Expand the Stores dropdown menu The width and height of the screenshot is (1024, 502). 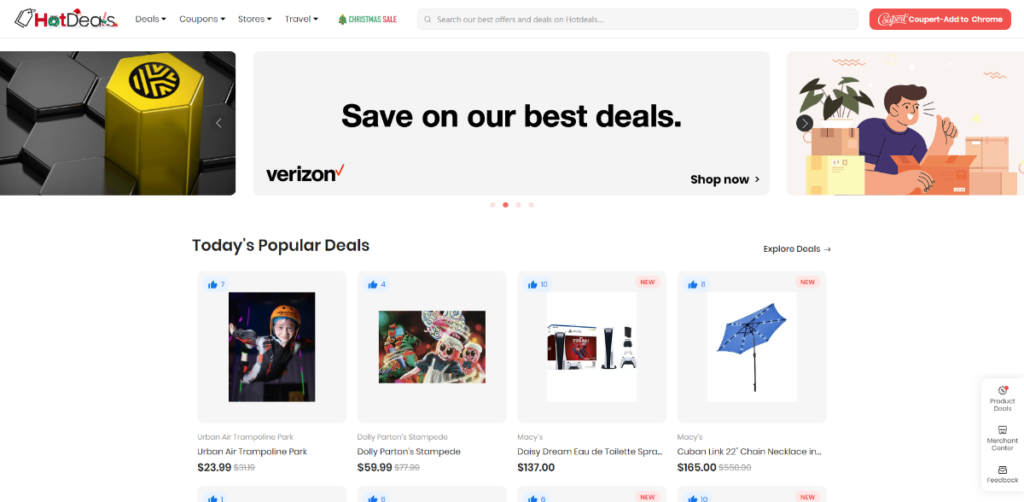[x=255, y=19]
